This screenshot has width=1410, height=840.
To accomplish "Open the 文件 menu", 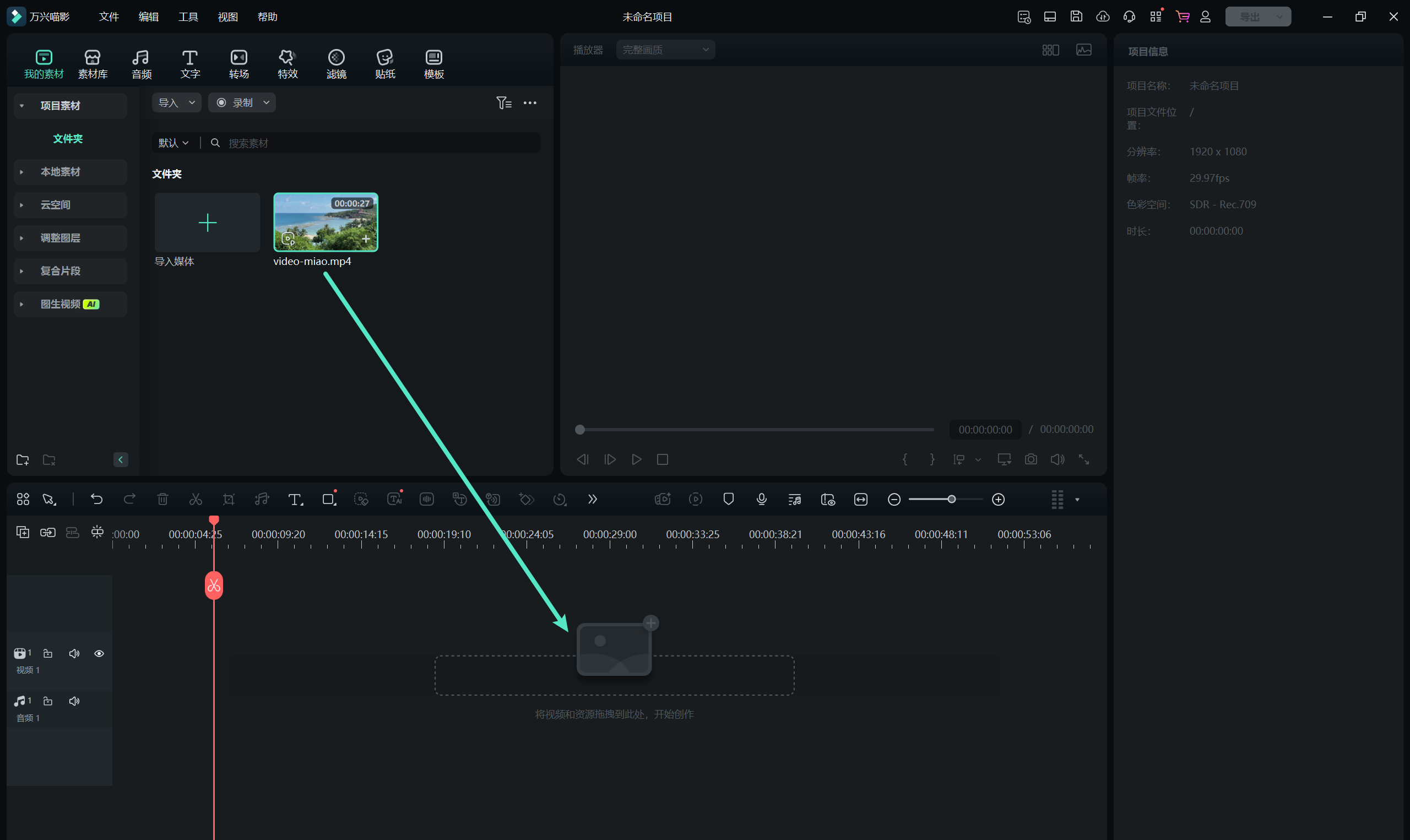I will pyautogui.click(x=109, y=17).
